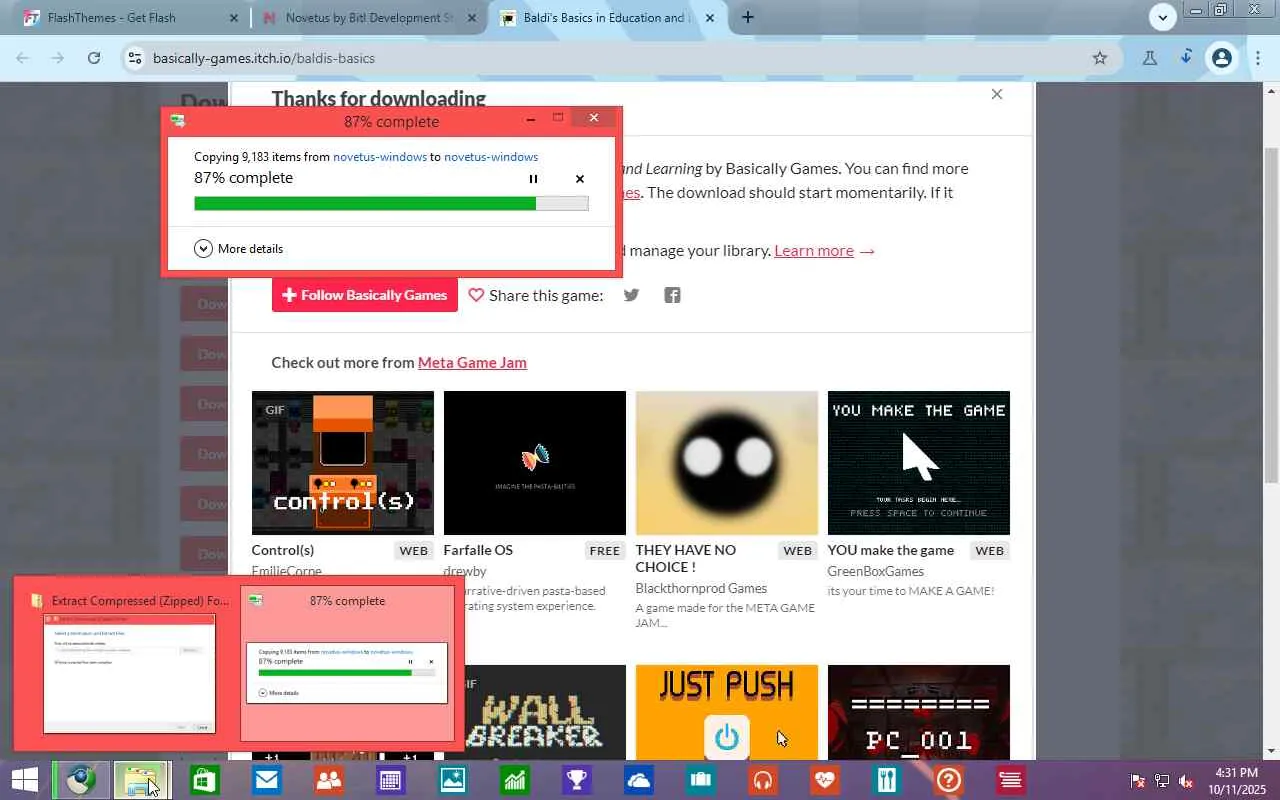Open the Windows Start button
Screen dimensions: 1280x800
tap(24, 780)
